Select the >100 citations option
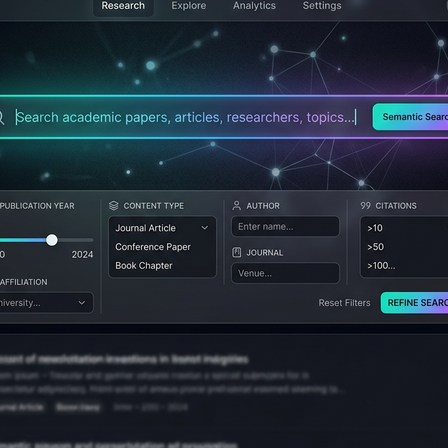Image resolution: width=448 pixels, height=448 pixels. (x=381, y=266)
